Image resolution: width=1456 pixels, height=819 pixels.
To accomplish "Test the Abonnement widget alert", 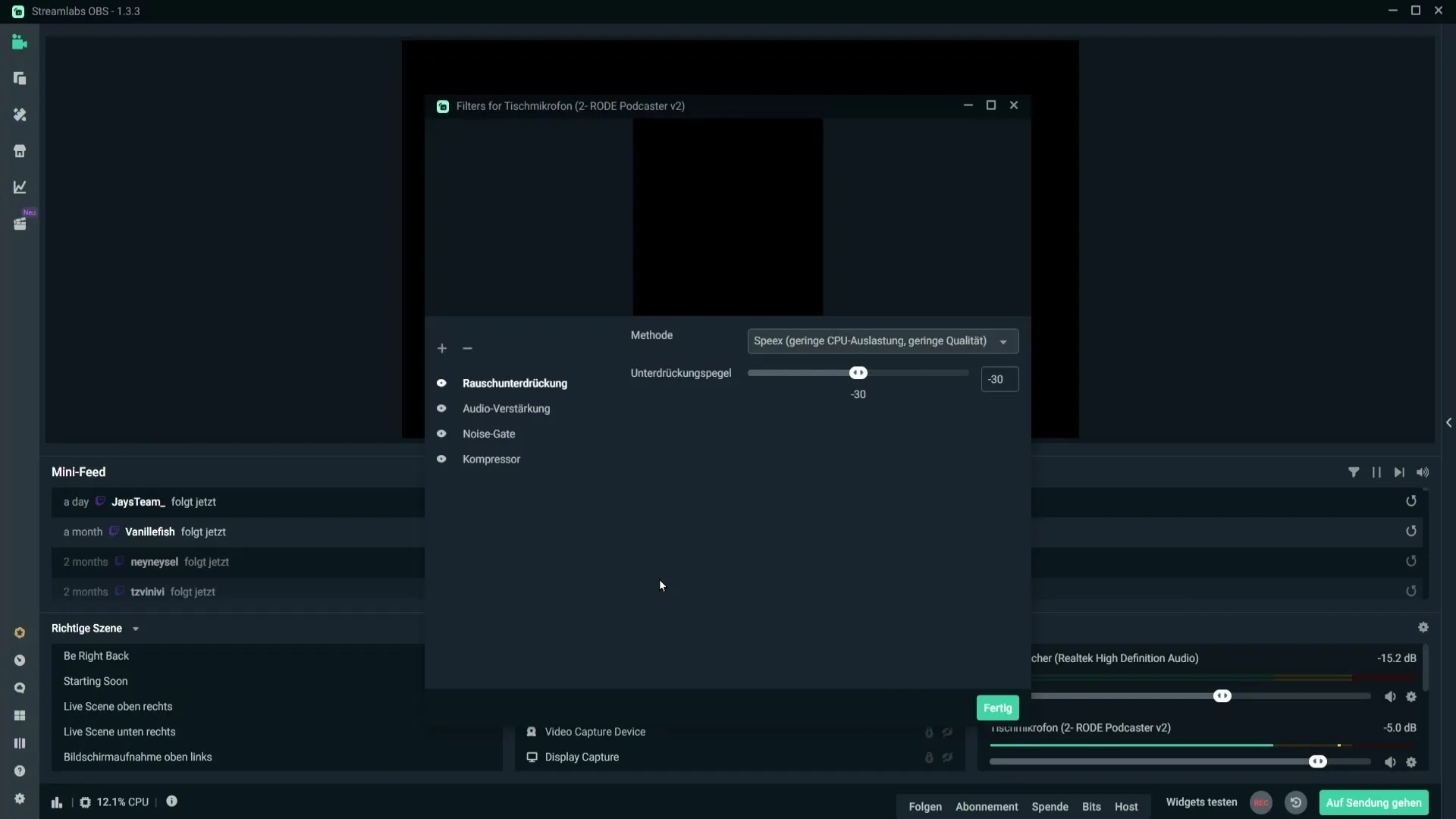I will tap(987, 807).
